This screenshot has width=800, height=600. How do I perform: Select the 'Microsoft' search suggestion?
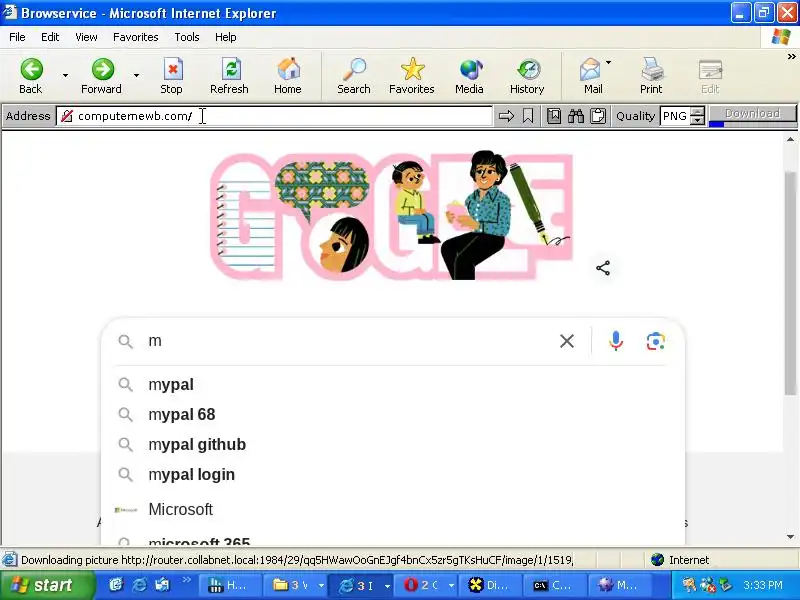click(x=390, y=509)
